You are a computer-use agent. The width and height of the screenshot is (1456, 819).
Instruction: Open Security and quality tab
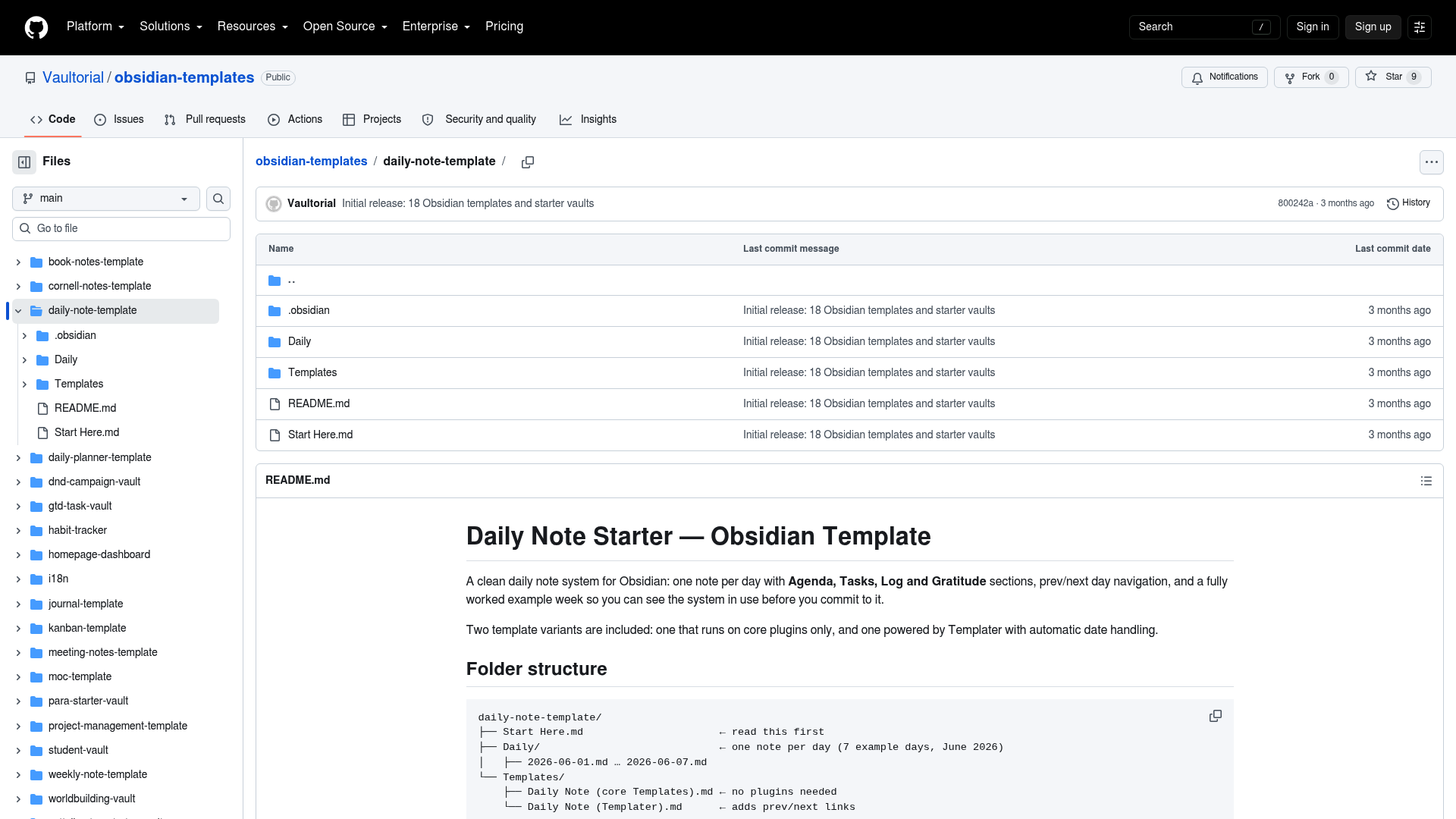tap(479, 120)
